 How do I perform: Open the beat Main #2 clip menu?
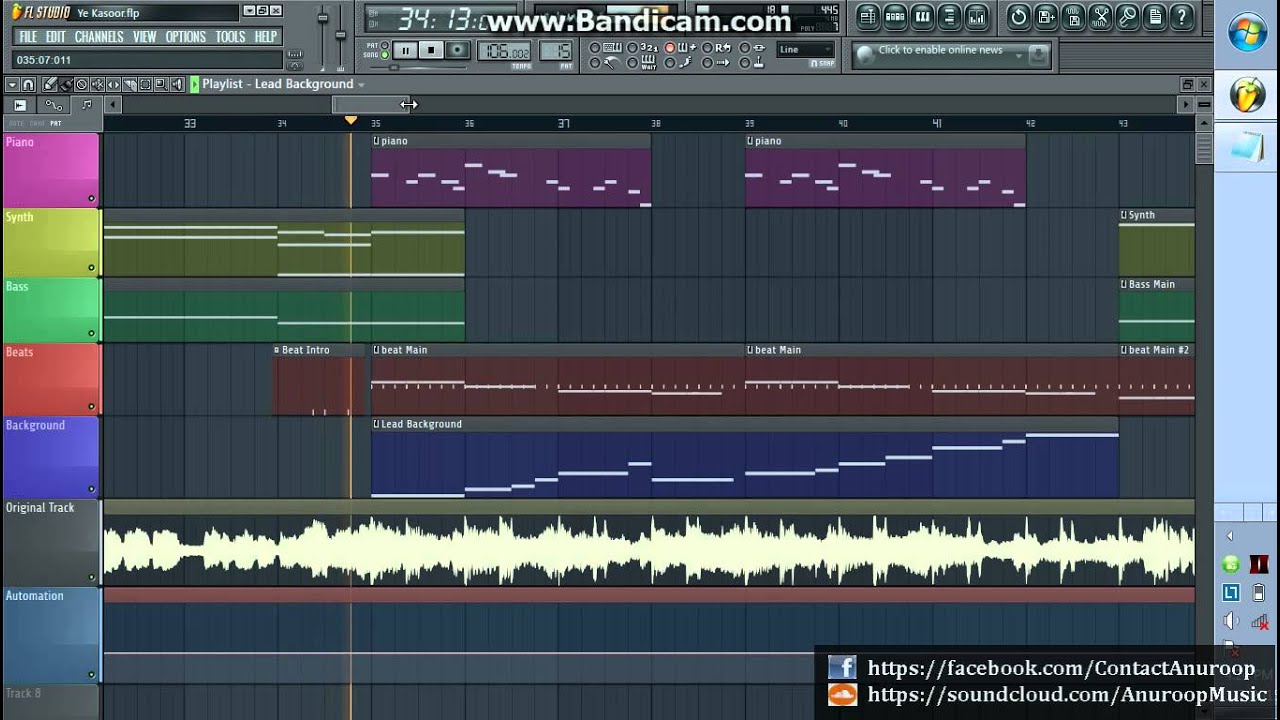click(1123, 350)
